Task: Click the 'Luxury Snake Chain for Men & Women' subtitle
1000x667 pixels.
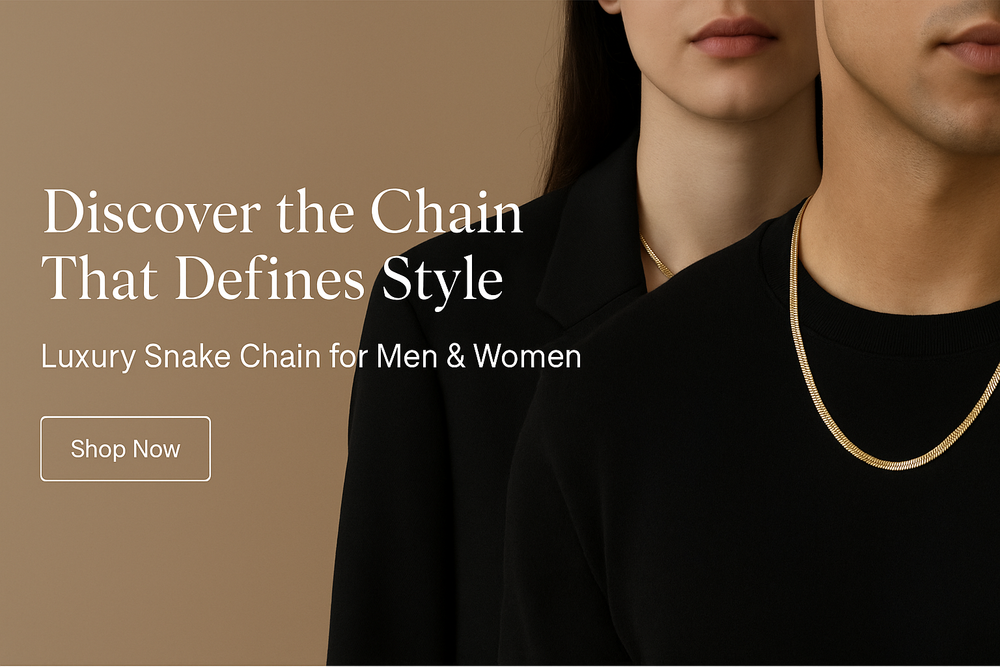Action: pos(311,356)
